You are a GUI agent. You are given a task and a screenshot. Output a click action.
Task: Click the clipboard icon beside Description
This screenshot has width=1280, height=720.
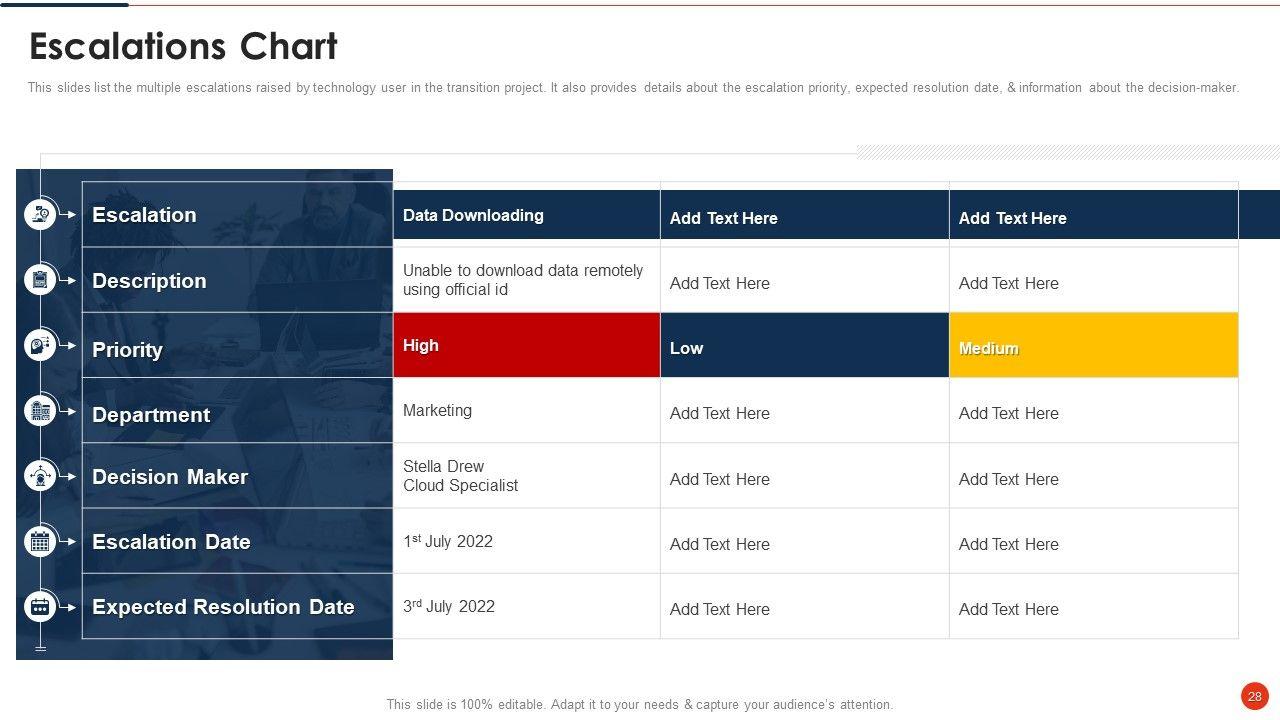[40, 280]
